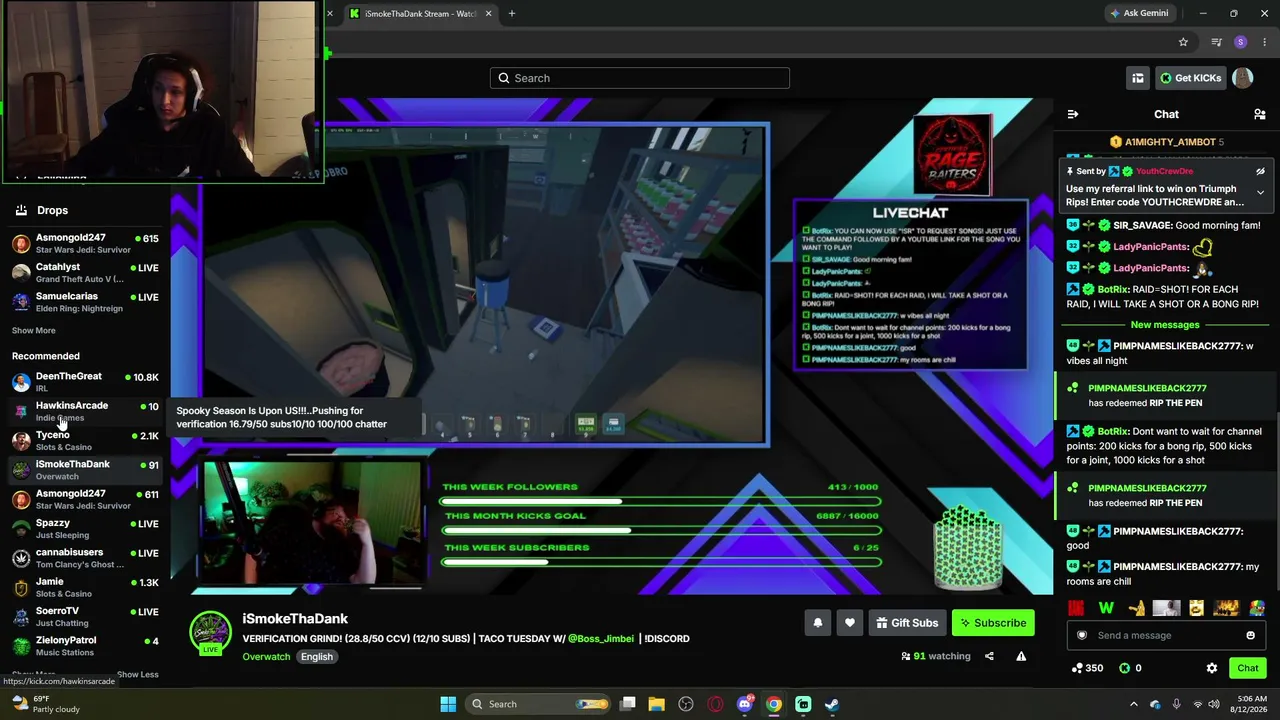Open the user profile avatar menu

coord(1243,78)
